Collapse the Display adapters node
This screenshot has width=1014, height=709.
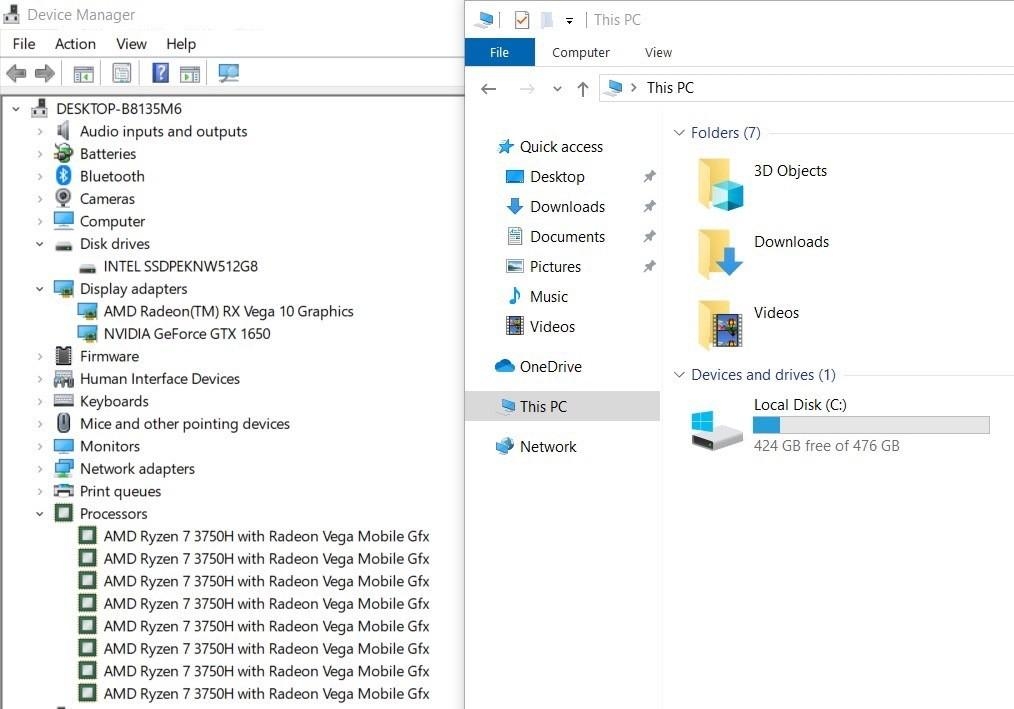pos(40,289)
